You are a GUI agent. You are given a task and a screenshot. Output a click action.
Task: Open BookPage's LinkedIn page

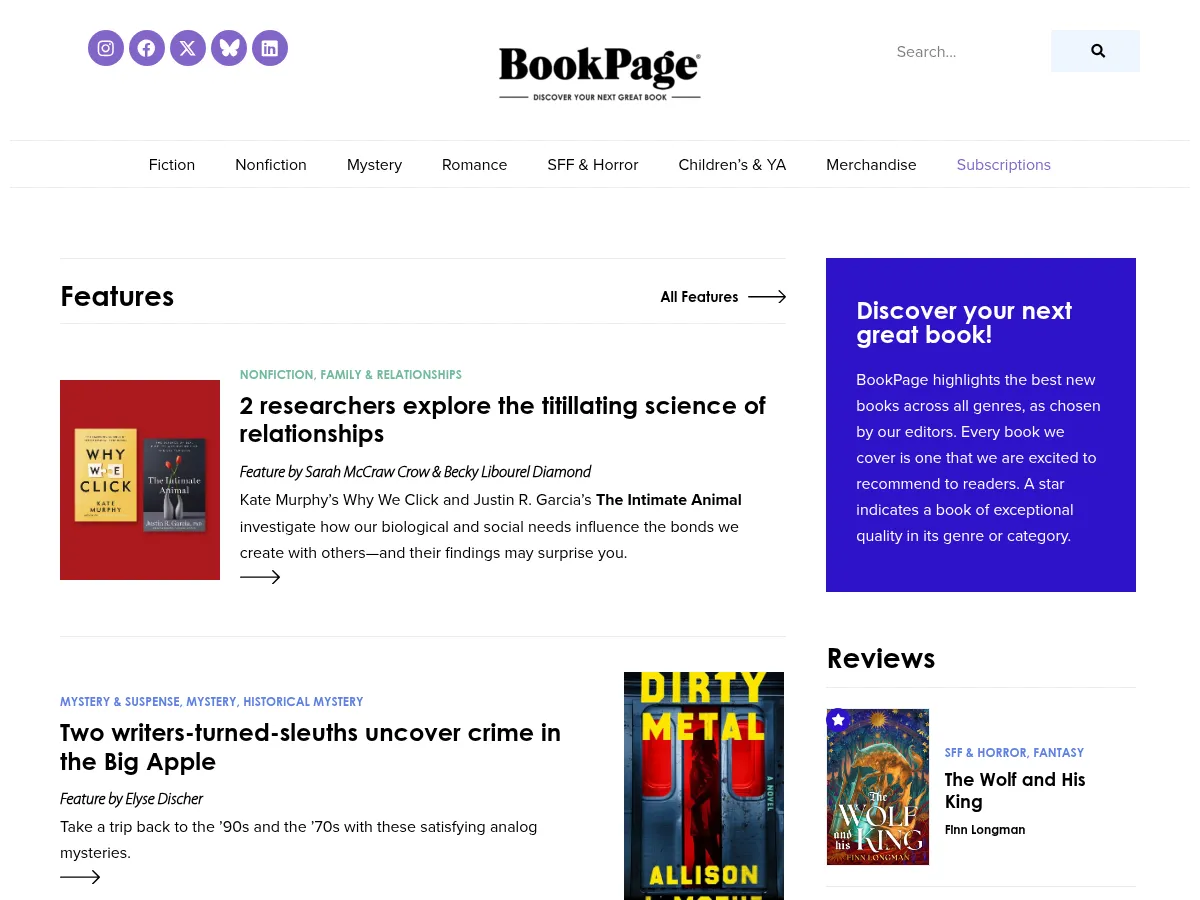(269, 47)
